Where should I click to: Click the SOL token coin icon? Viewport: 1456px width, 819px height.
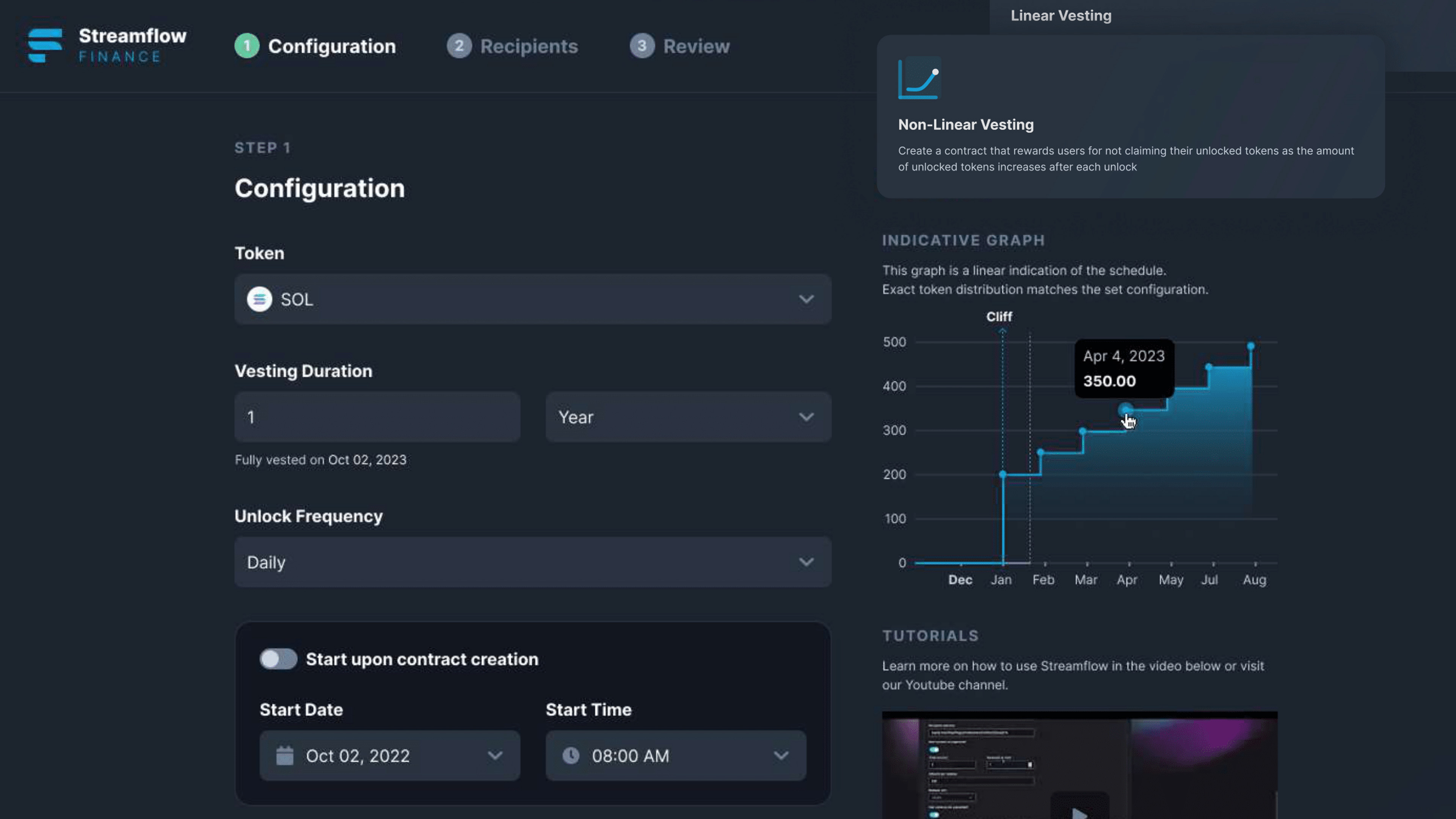(259, 299)
